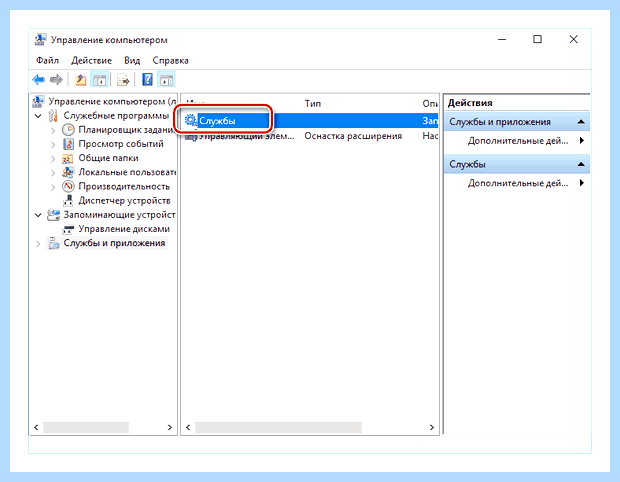Expand the Просмотр событий node
The height and width of the screenshot is (482, 620).
pyautogui.click(x=53, y=144)
